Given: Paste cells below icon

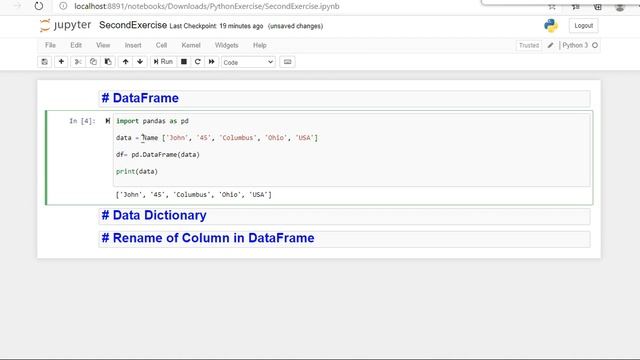Looking at the screenshot, I should (108, 62).
